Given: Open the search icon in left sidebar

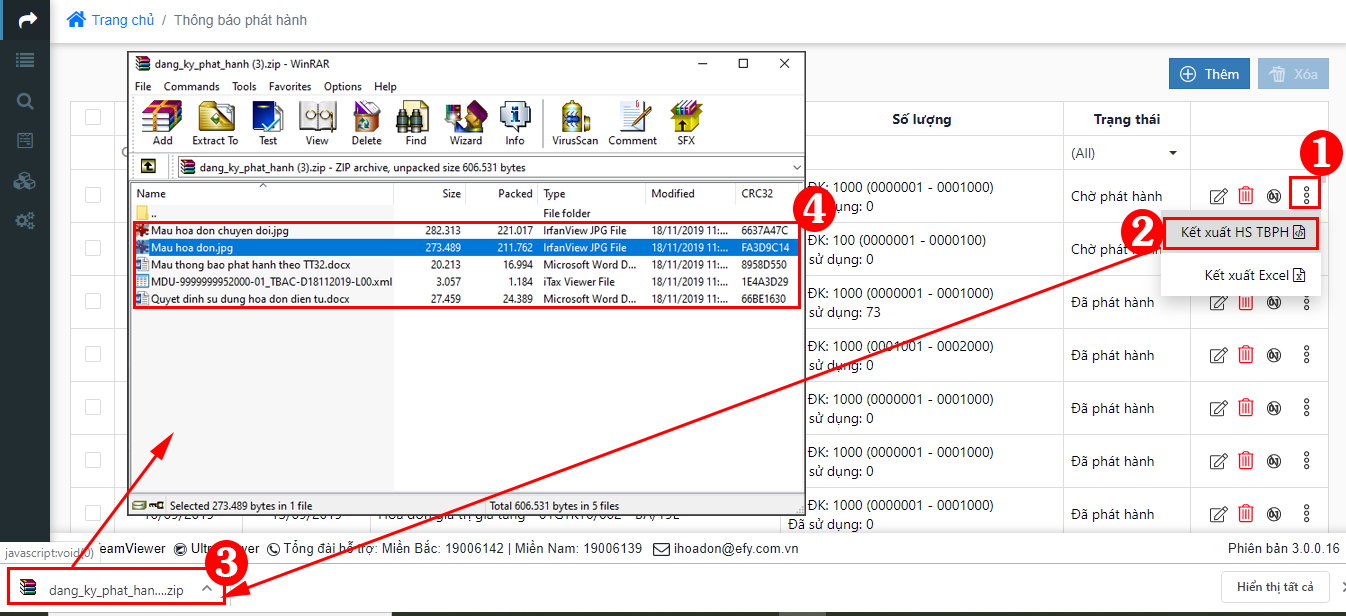Looking at the screenshot, I should 25,101.
